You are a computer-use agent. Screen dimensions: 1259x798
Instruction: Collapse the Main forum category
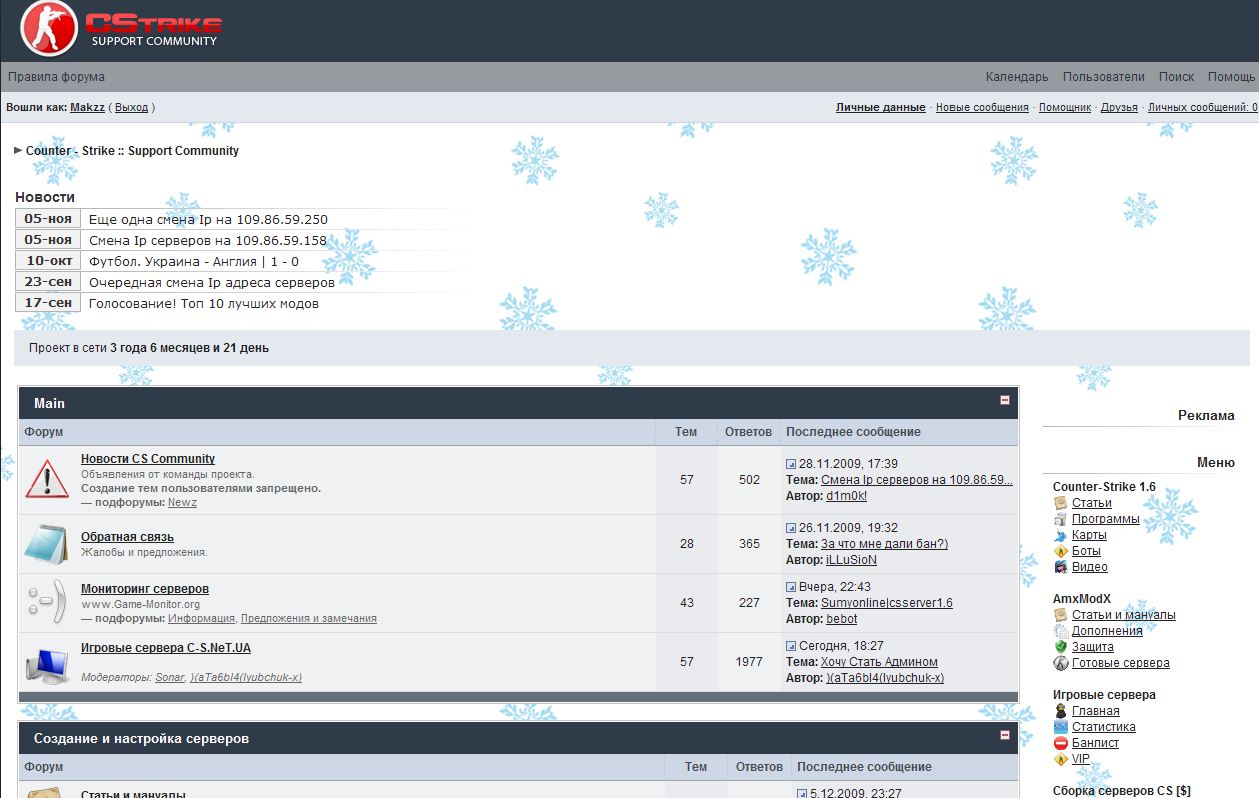coord(1005,400)
